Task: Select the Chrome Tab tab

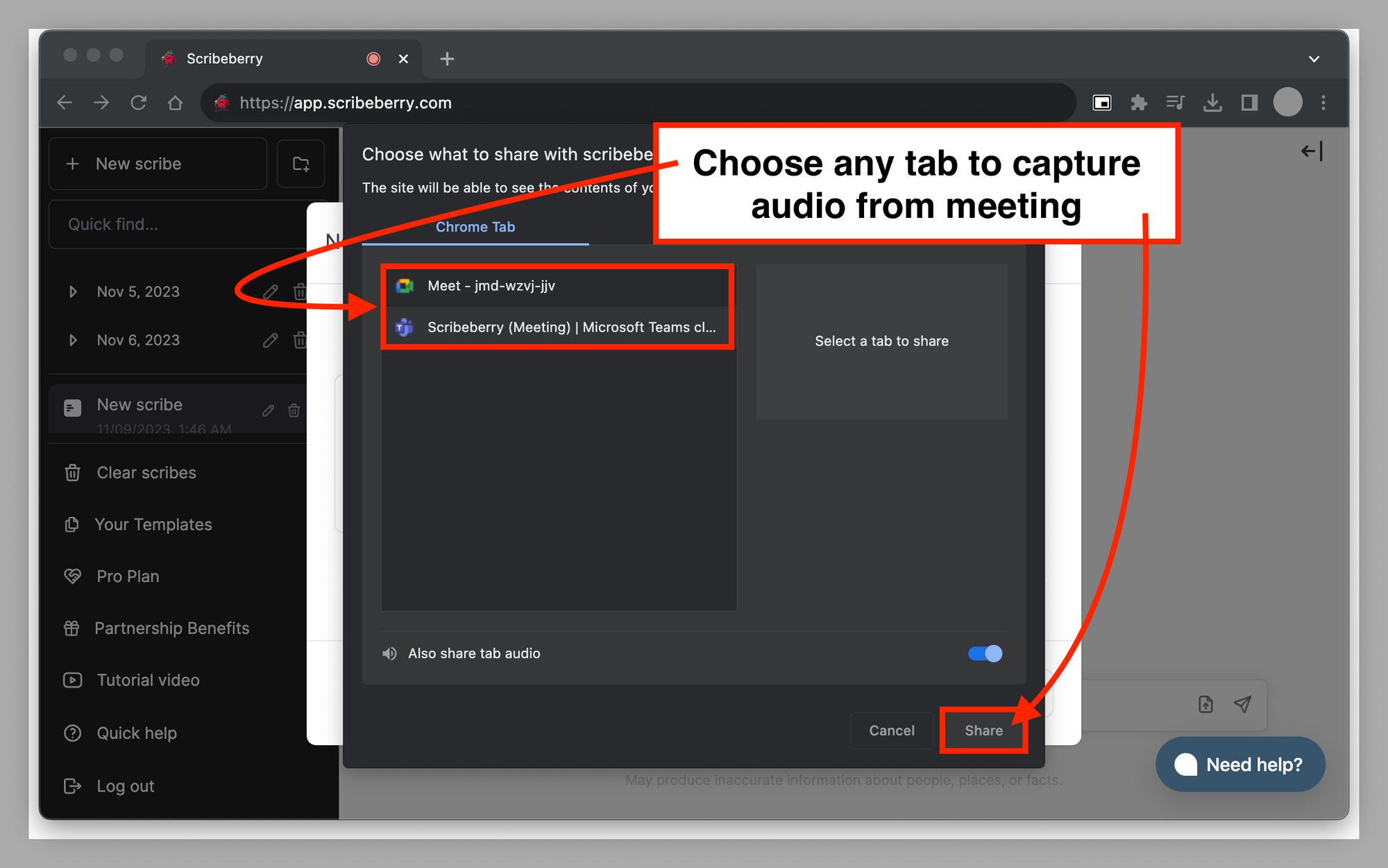Action: (475, 227)
